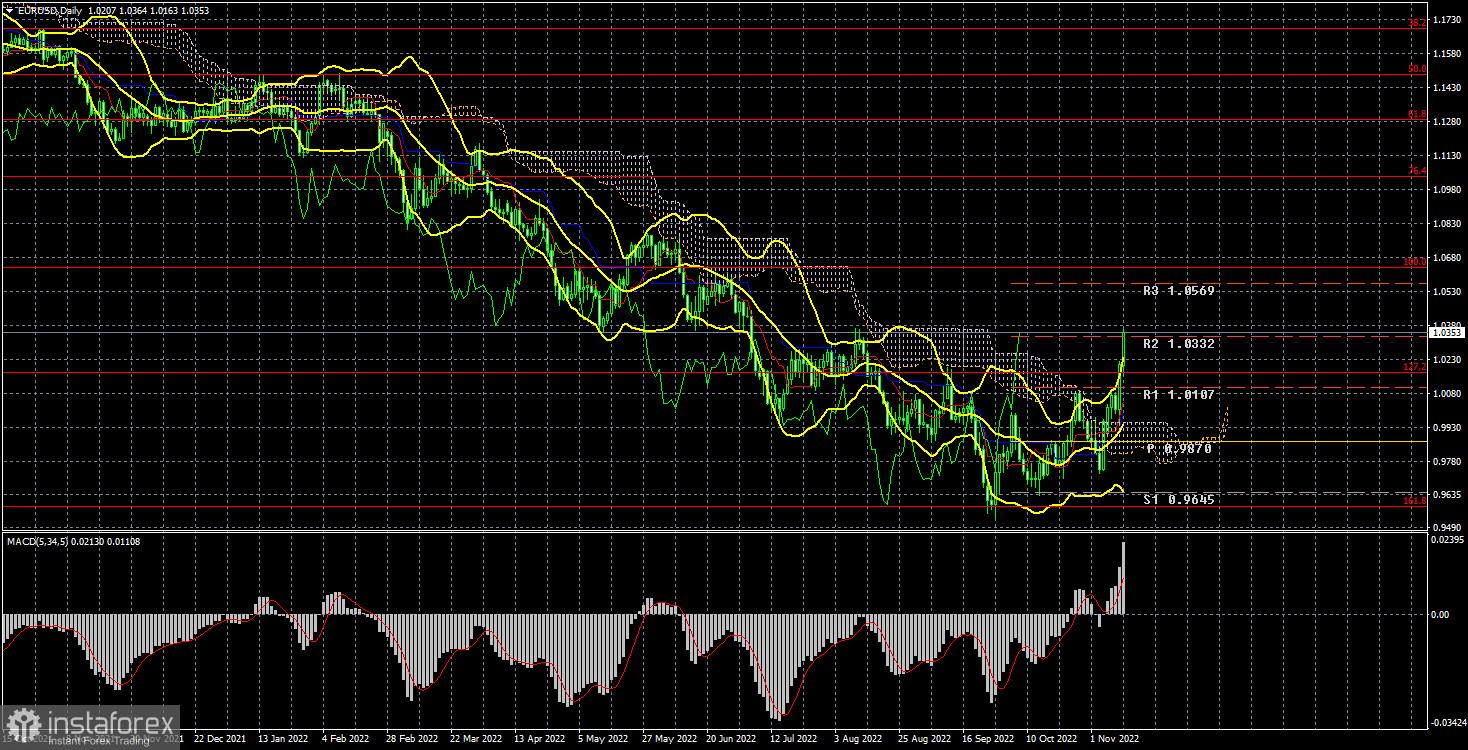This screenshot has width=1468, height=750.
Task: Click the 61.8 Fibonacci level label
Action: click(x=1416, y=115)
